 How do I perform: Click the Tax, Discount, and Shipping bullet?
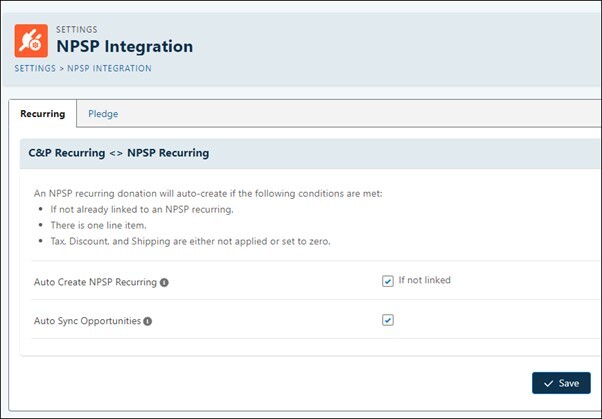(190, 242)
